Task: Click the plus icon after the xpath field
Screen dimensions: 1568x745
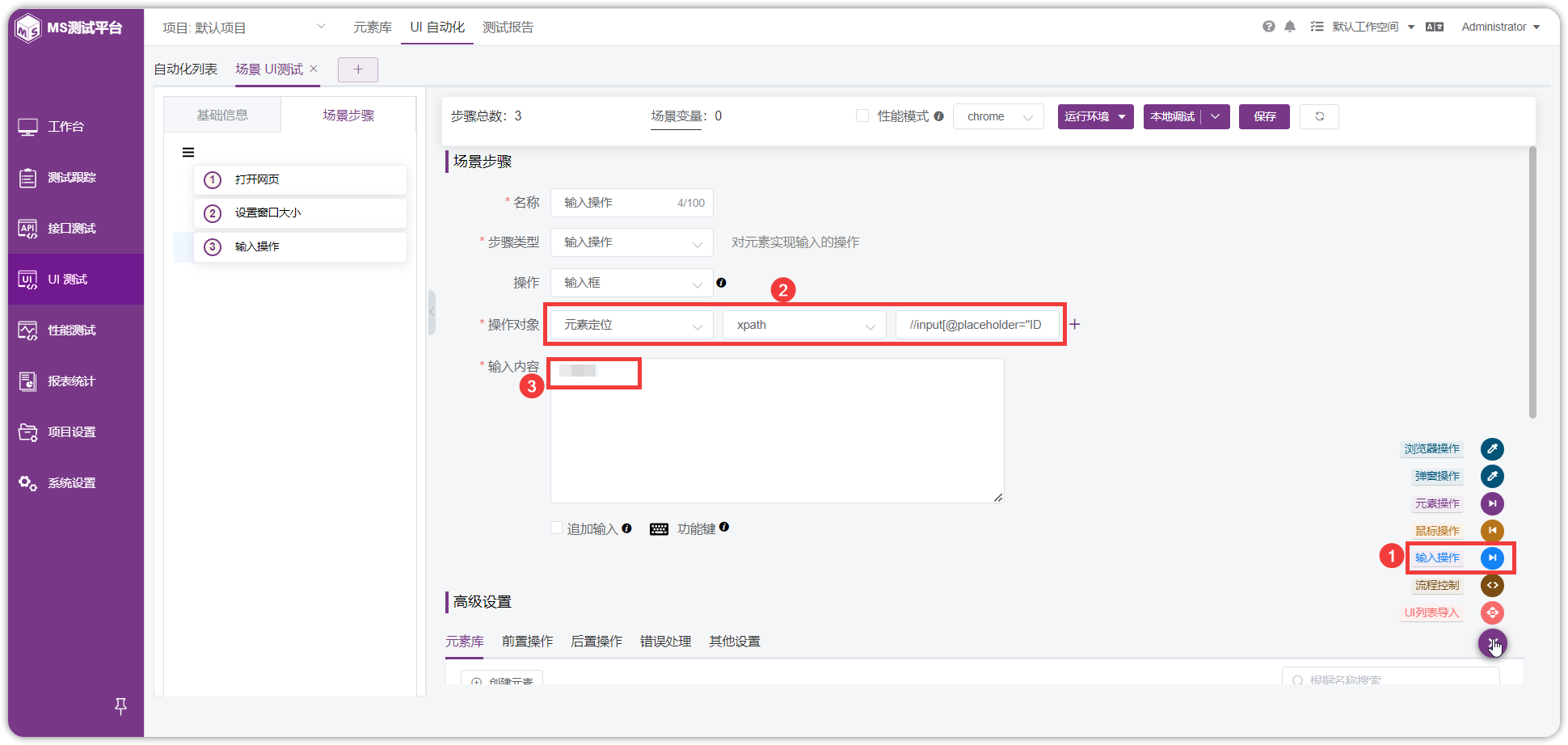Action: pyautogui.click(x=1075, y=324)
